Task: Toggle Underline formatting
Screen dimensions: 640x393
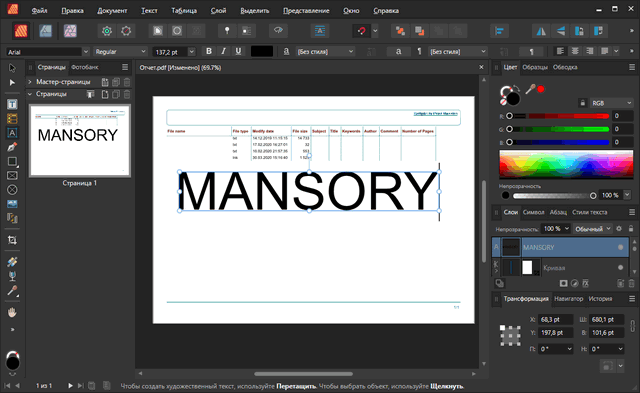Action: pos(238,51)
